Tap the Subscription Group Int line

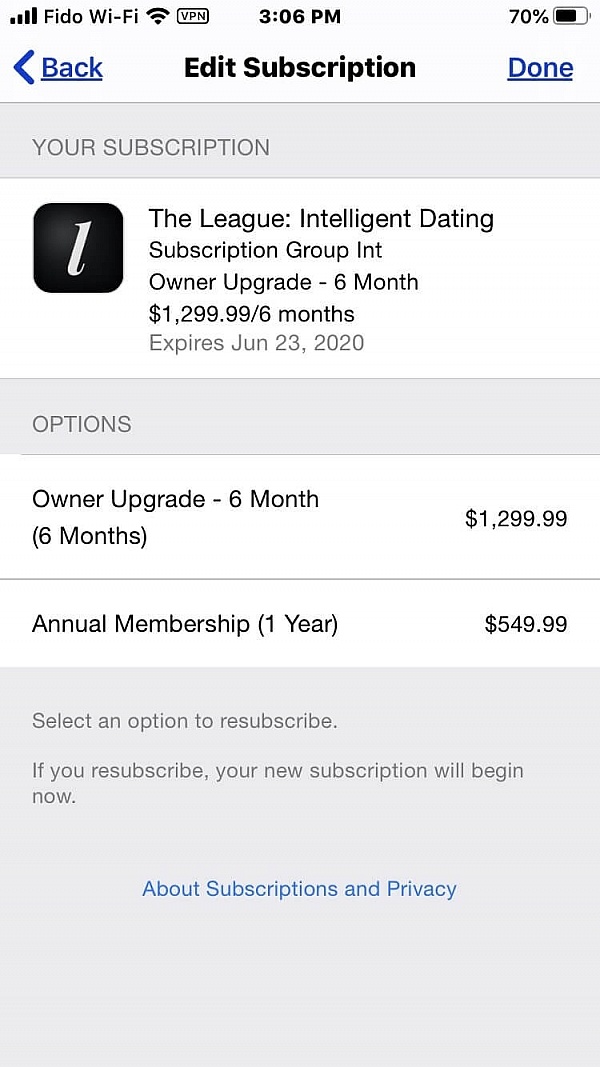coord(265,250)
